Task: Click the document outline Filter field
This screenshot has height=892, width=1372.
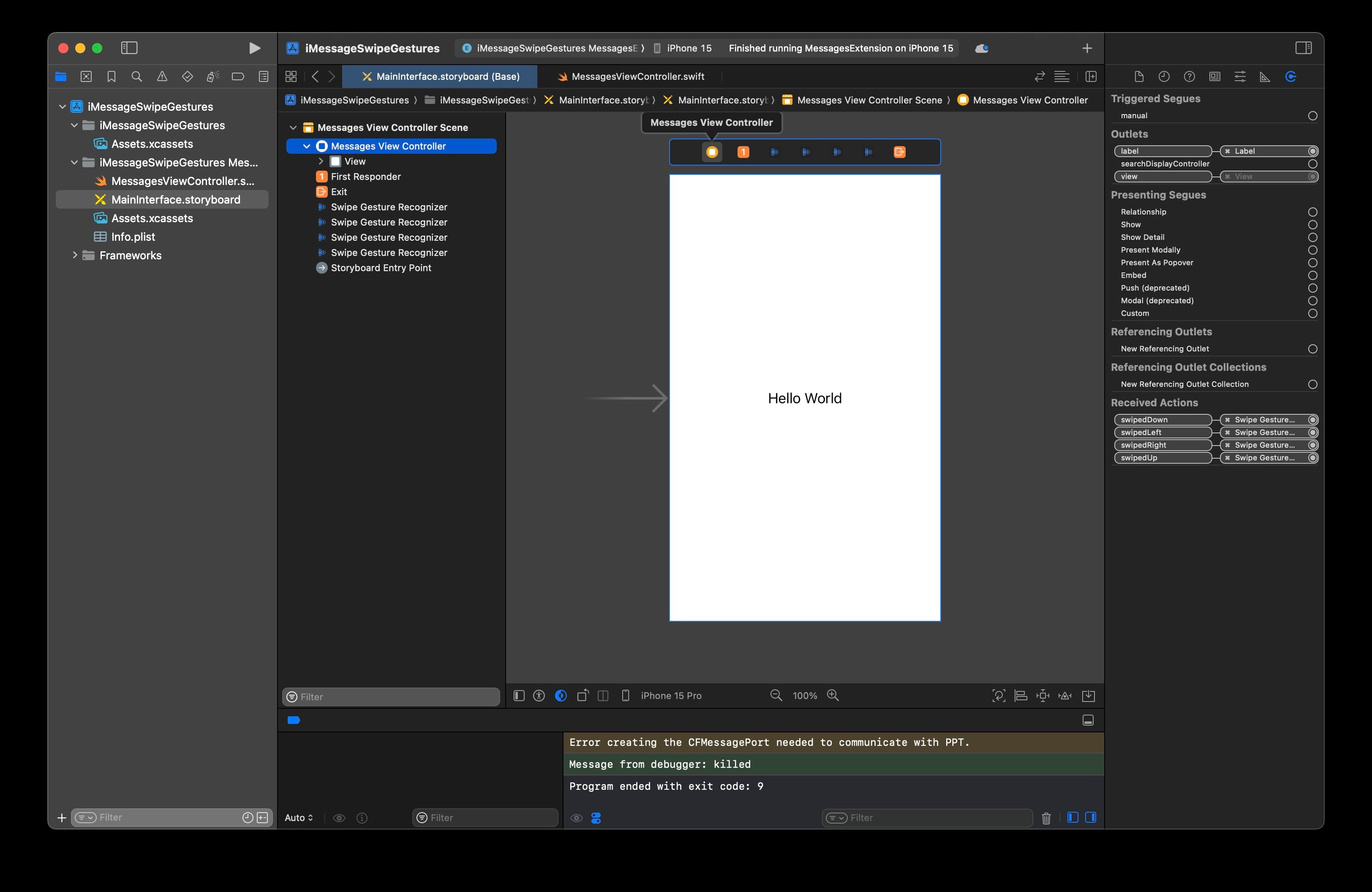Action: click(392, 696)
